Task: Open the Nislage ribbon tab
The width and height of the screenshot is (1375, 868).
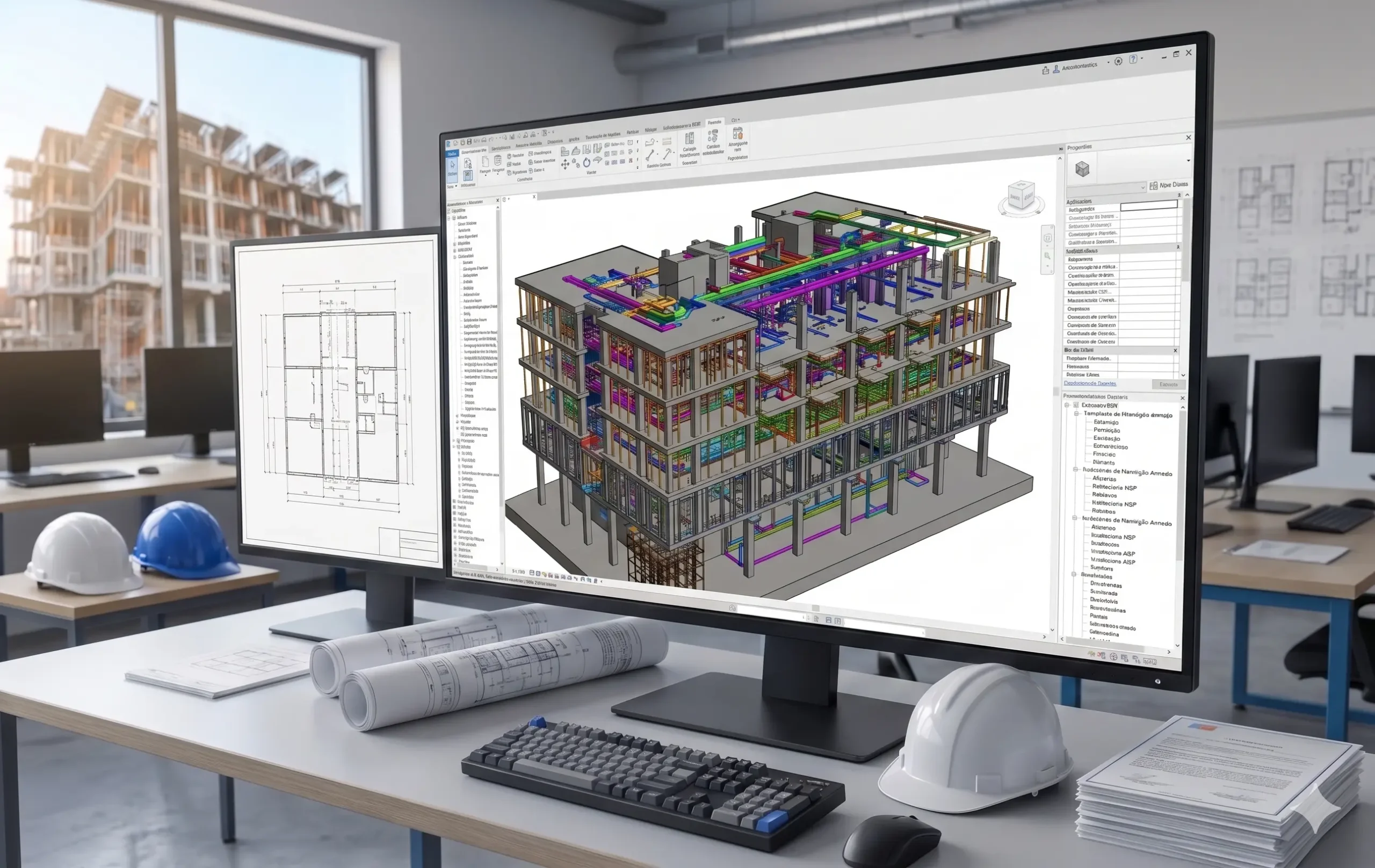Action: pos(651,130)
